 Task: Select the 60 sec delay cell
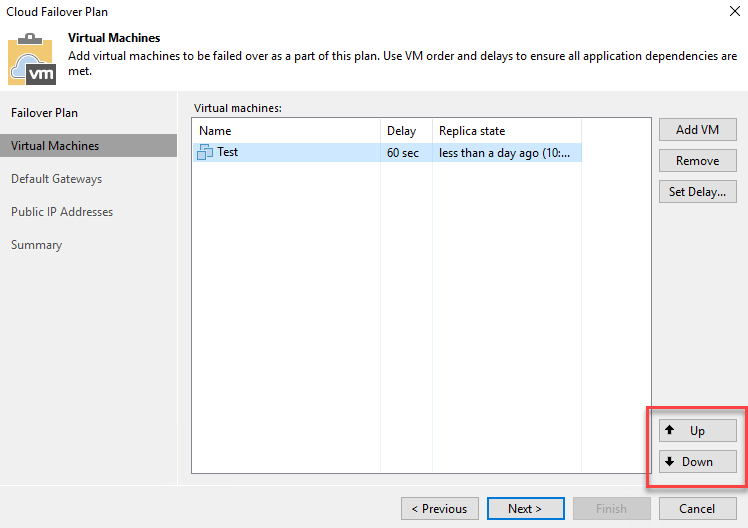403,153
